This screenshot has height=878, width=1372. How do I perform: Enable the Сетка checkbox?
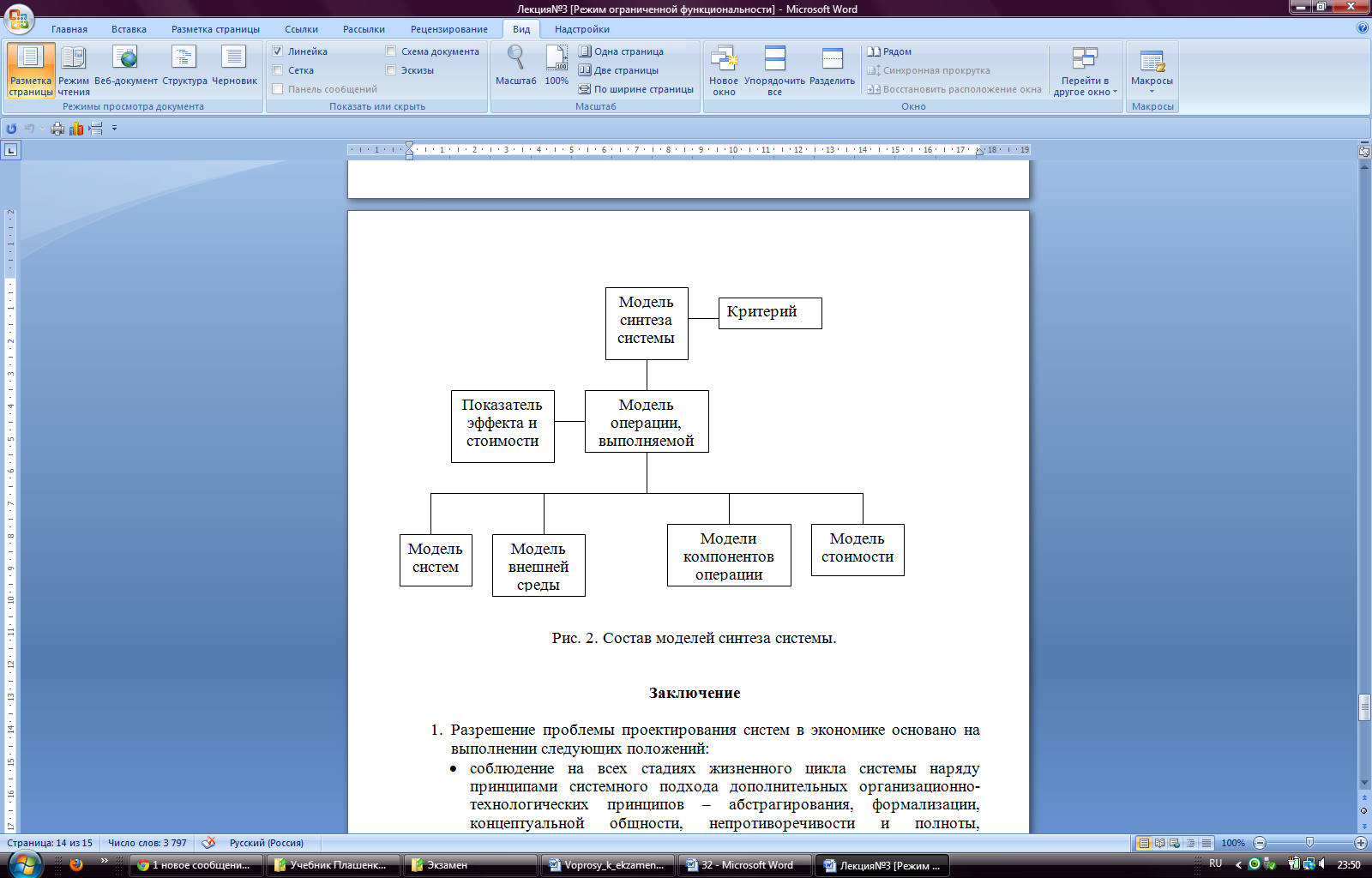point(278,70)
